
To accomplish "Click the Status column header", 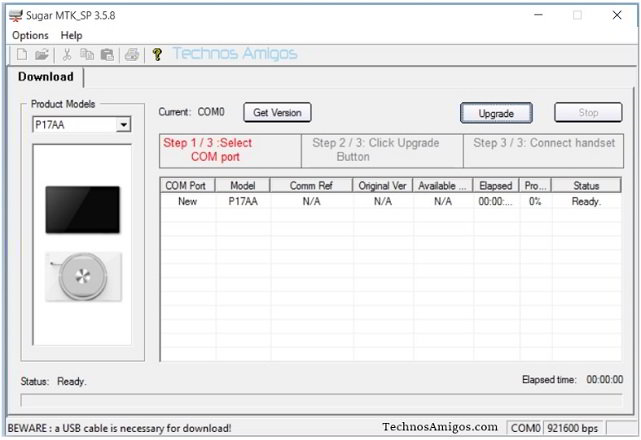I will click(586, 186).
